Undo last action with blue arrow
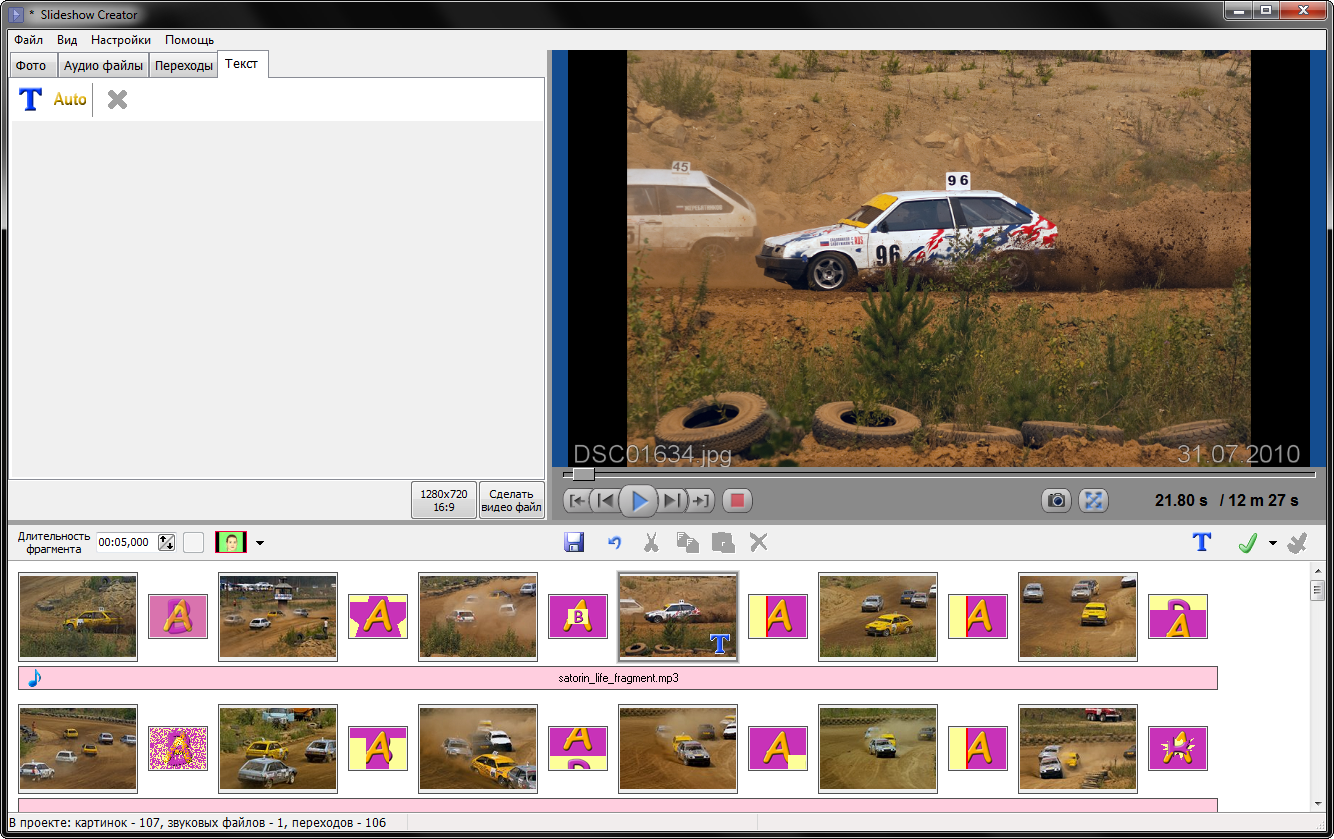The image size is (1334, 839). [615, 542]
